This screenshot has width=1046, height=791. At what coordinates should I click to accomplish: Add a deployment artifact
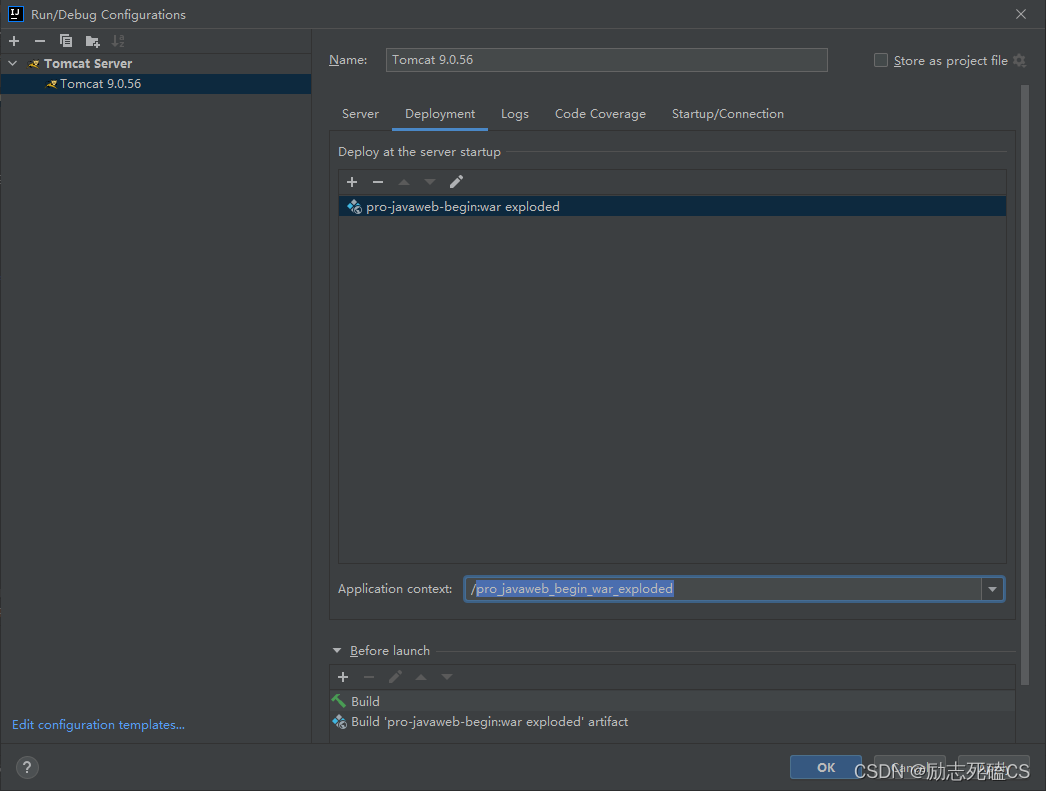click(x=352, y=182)
